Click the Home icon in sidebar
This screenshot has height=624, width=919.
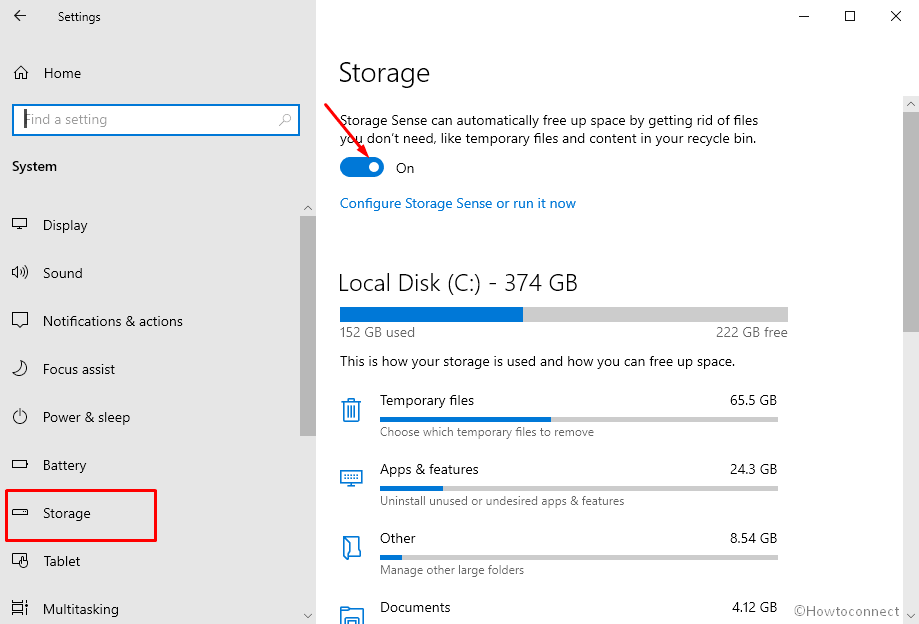pyautogui.click(x=21, y=73)
